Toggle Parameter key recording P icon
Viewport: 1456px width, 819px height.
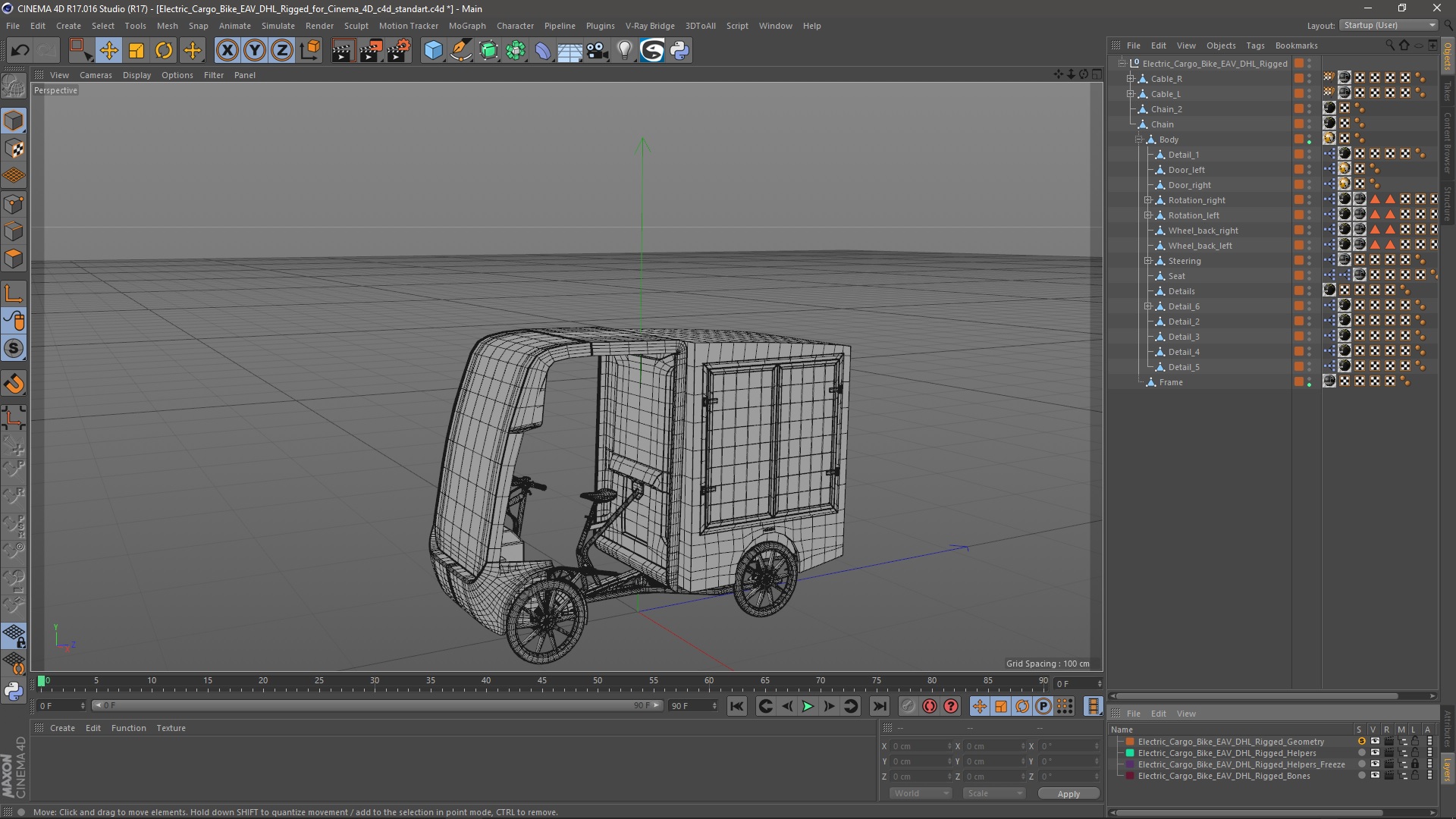point(1043,706)
